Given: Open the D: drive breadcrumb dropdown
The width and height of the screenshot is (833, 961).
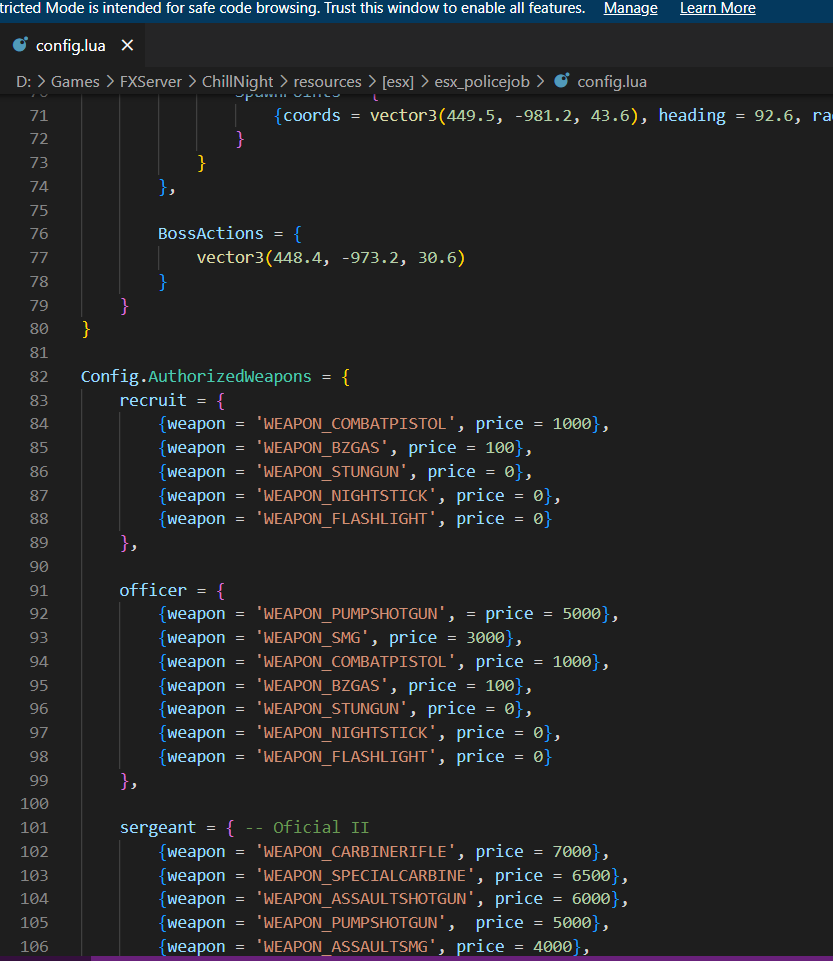Looking at the screenshot, I should pyautogui.click(x=22, y=81).
